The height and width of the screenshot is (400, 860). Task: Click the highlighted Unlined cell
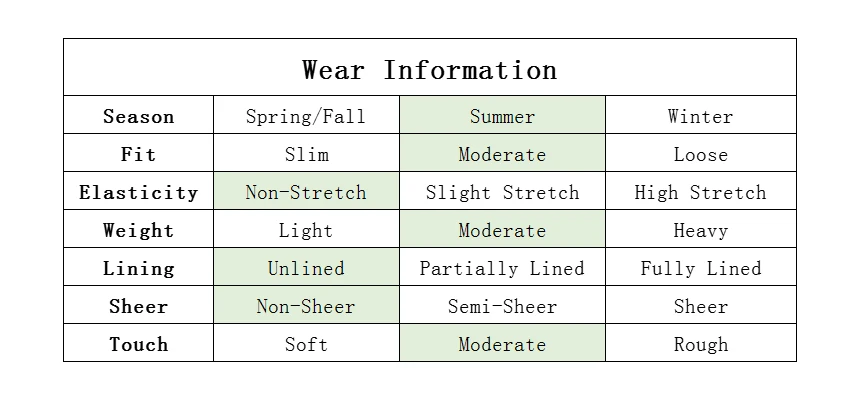tap(306, 266)
